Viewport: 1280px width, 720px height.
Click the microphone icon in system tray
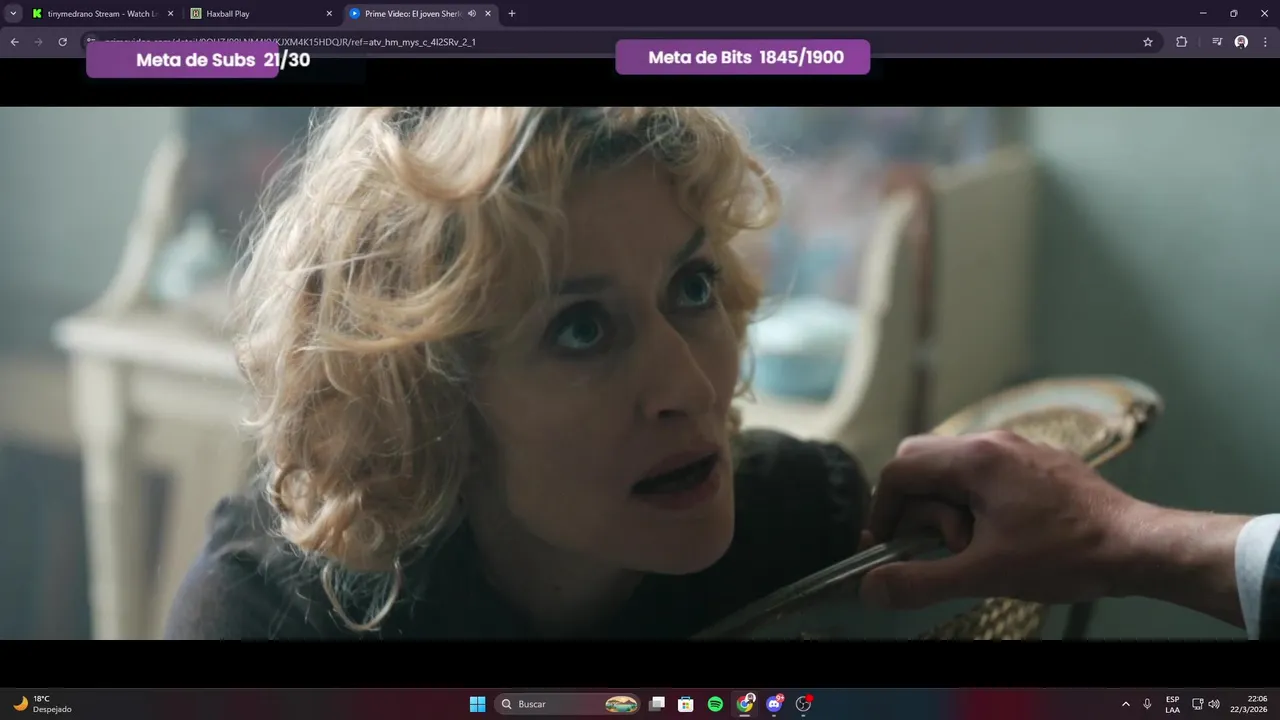[x=1147, y=704]
